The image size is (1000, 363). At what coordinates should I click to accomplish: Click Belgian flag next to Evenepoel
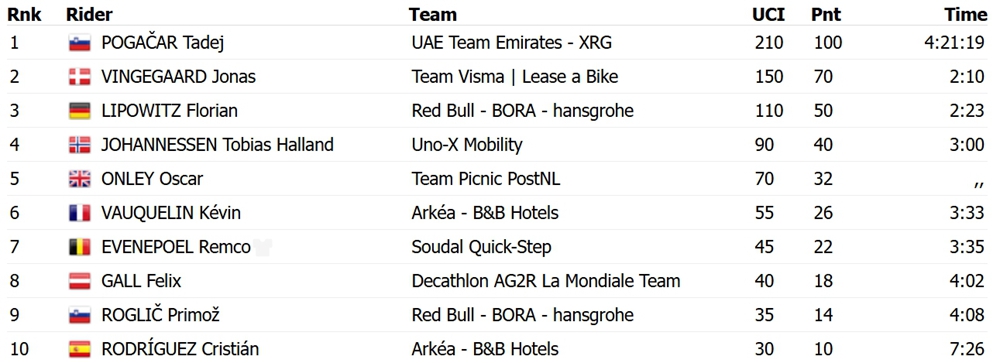[x=80, y=247]
